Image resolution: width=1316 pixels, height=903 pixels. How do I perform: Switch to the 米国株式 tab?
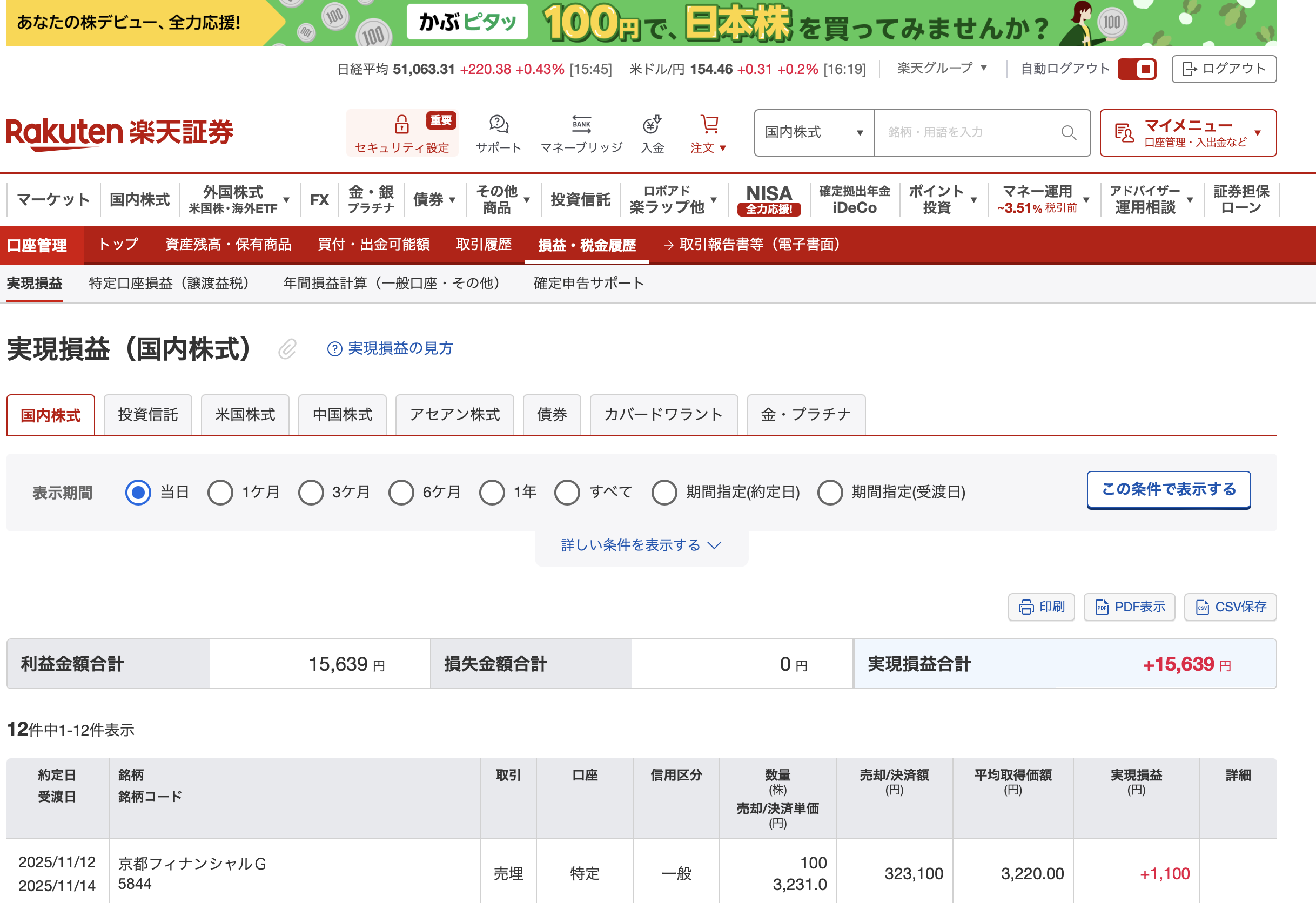click(245, 415)
